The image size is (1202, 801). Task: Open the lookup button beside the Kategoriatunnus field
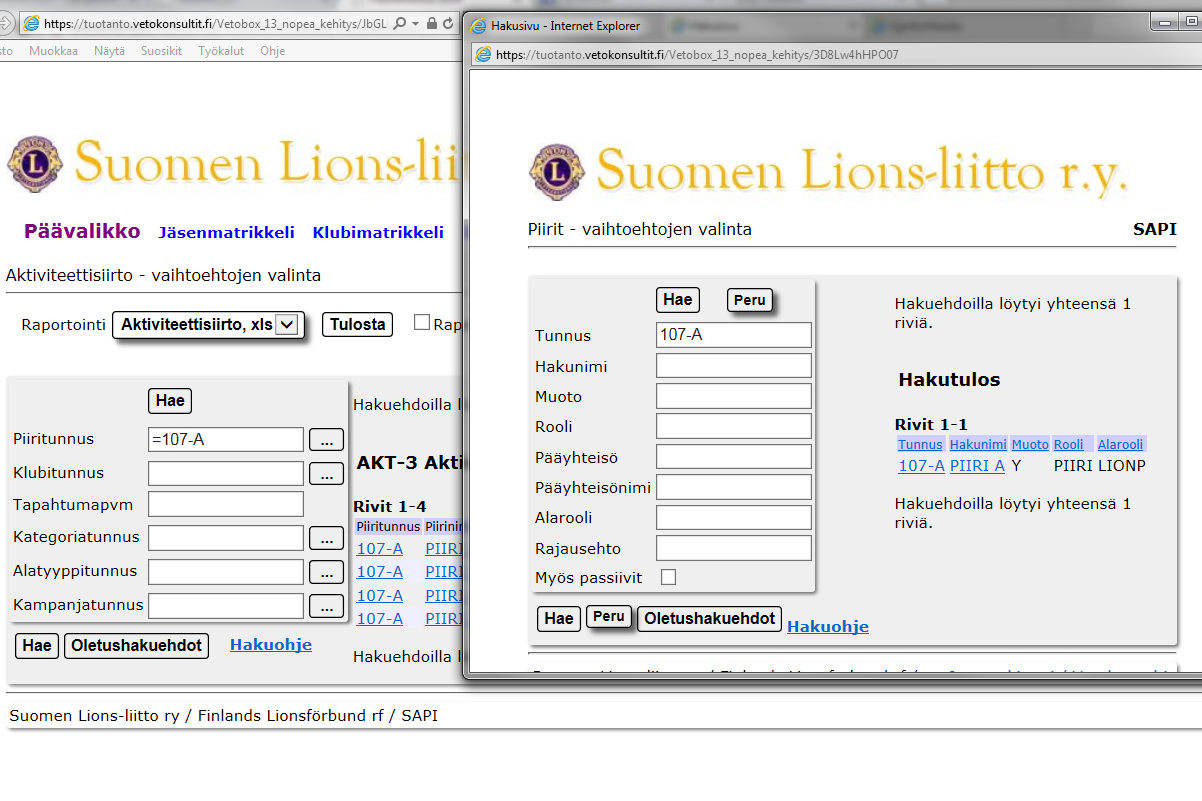[326, 538]
